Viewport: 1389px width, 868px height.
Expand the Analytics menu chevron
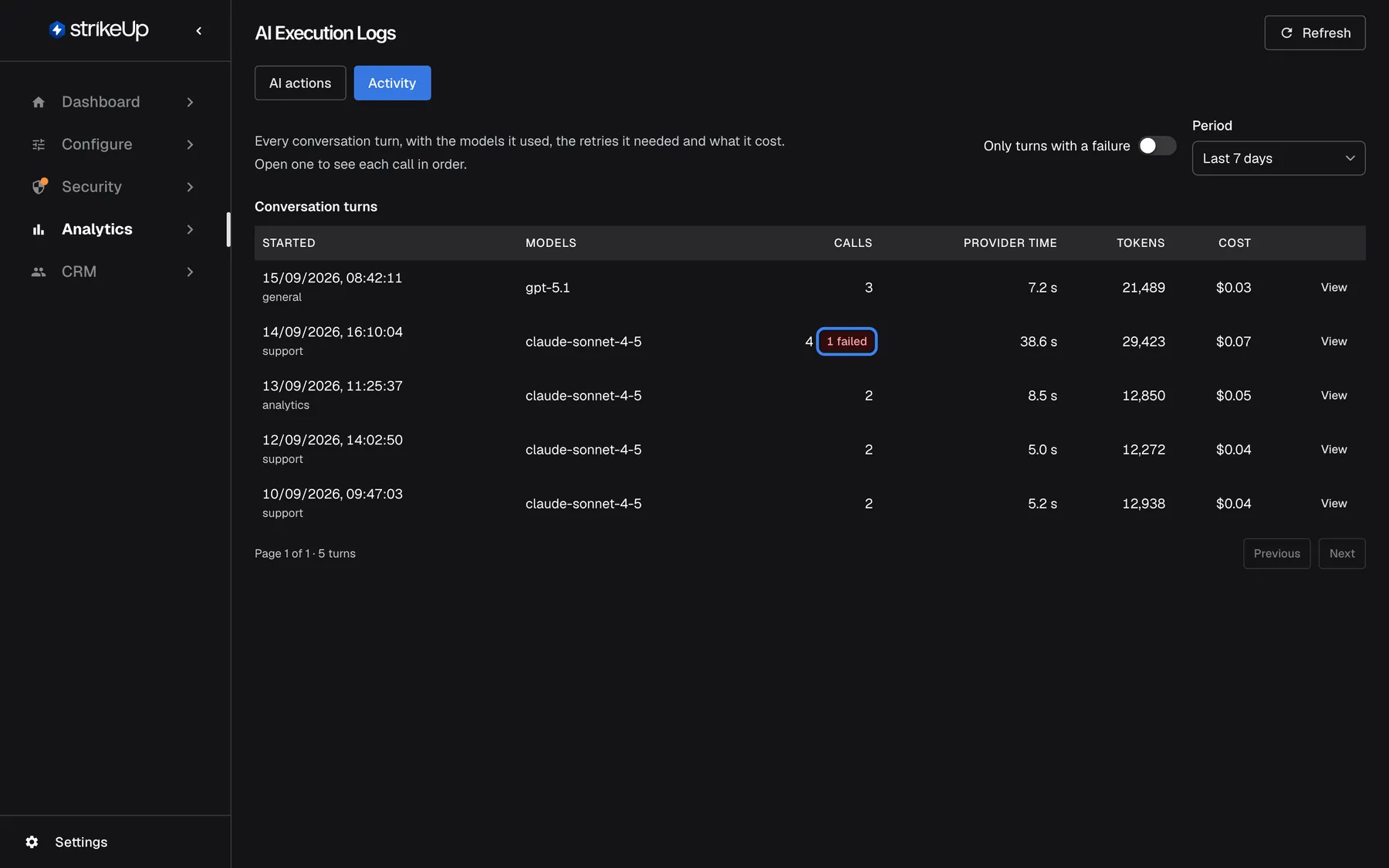[190, 229]
